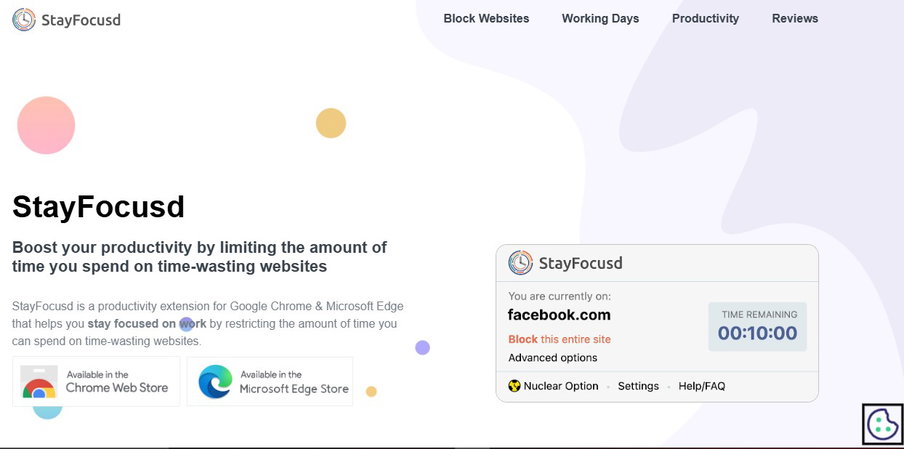
Task: Click the StayFocusd logo in popup card
Action: pyautogui.click(x=520, y=263)
